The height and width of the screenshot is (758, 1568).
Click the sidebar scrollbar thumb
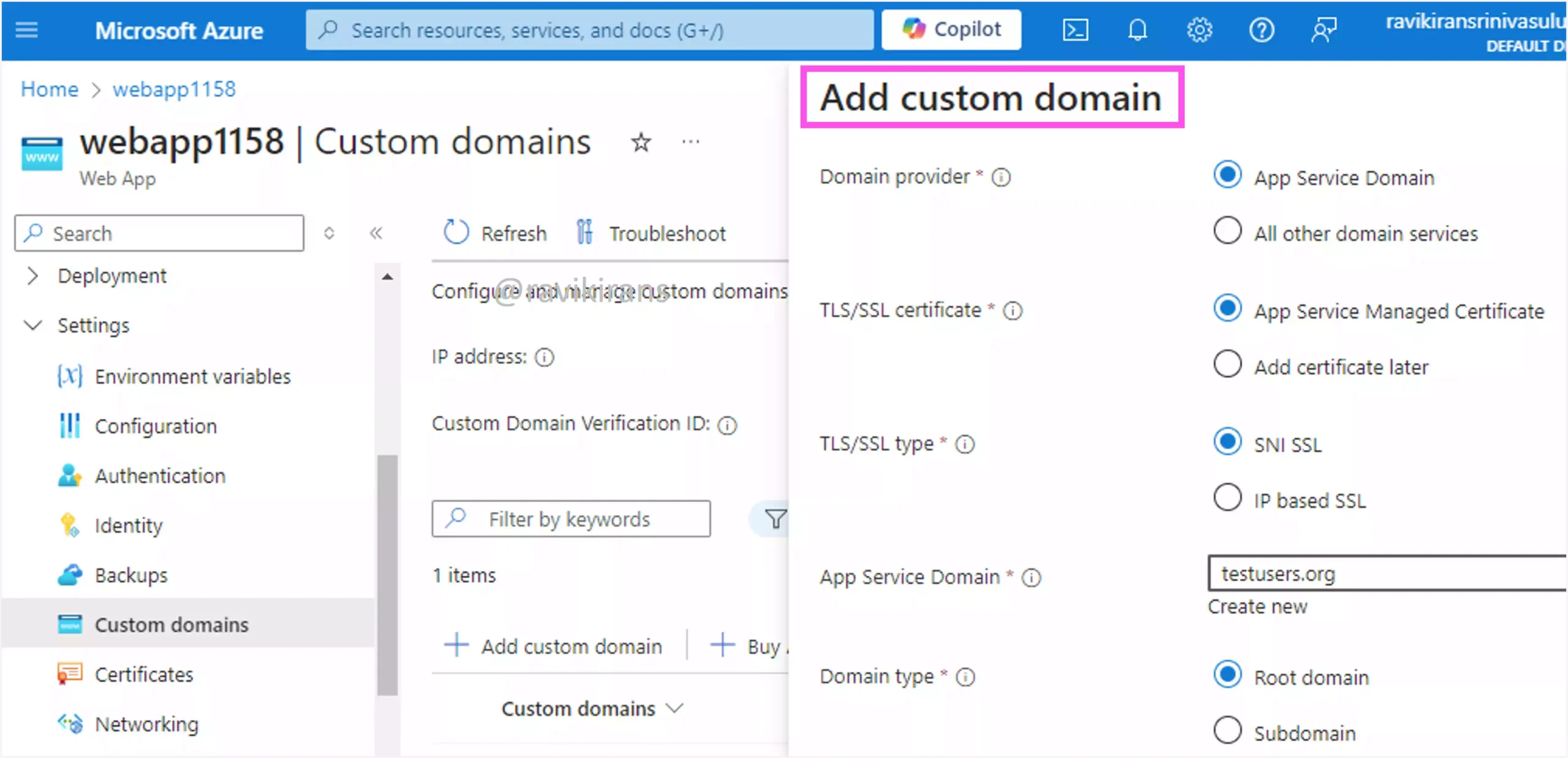387,575
